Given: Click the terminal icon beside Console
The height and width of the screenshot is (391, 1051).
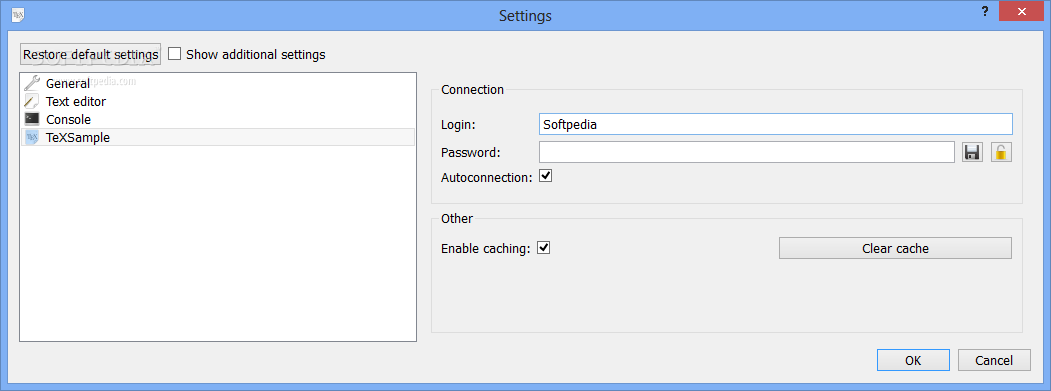Looking at the screenshot, I should pyautogui.click(x=32, y=119).
